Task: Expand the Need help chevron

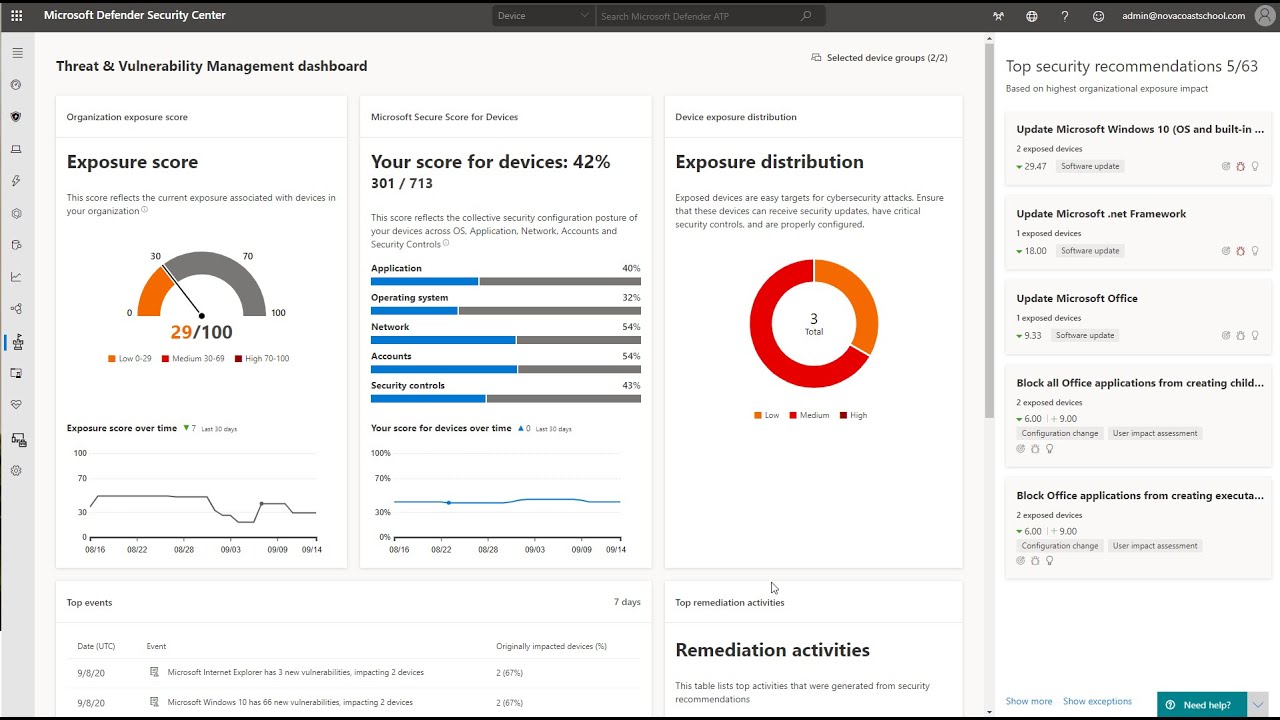Action: point(1258,704)
